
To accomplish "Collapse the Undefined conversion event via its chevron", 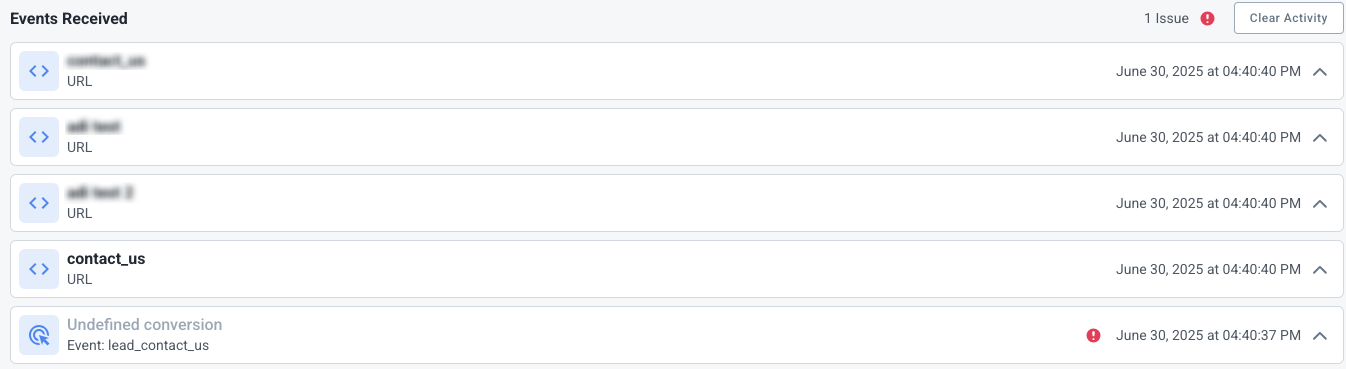I will pos(1320,336).
